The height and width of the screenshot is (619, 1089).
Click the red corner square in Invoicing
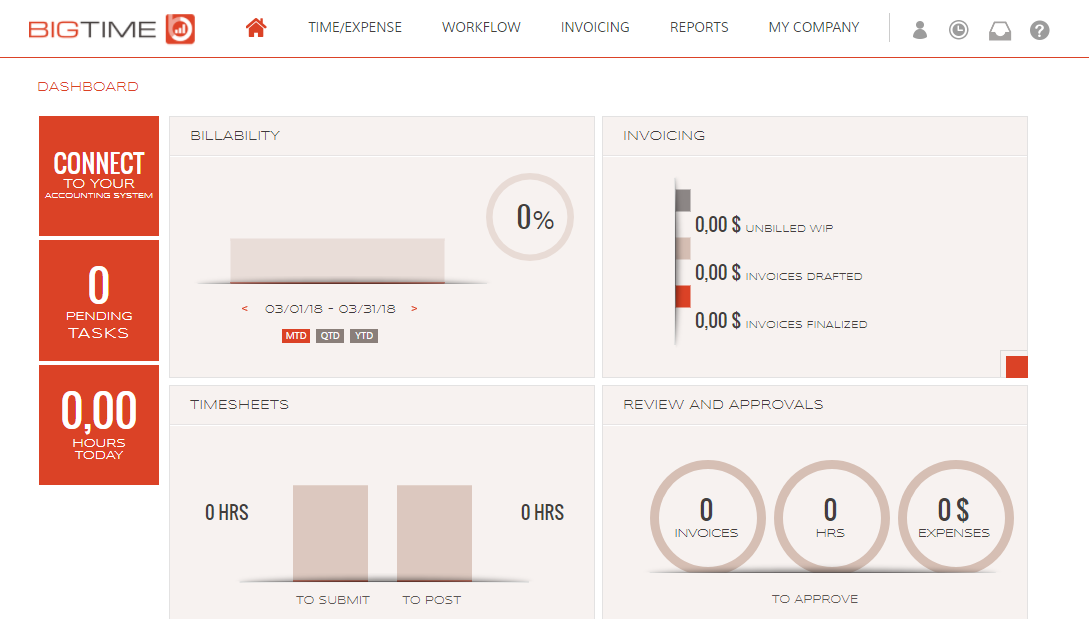(1016, 367)
